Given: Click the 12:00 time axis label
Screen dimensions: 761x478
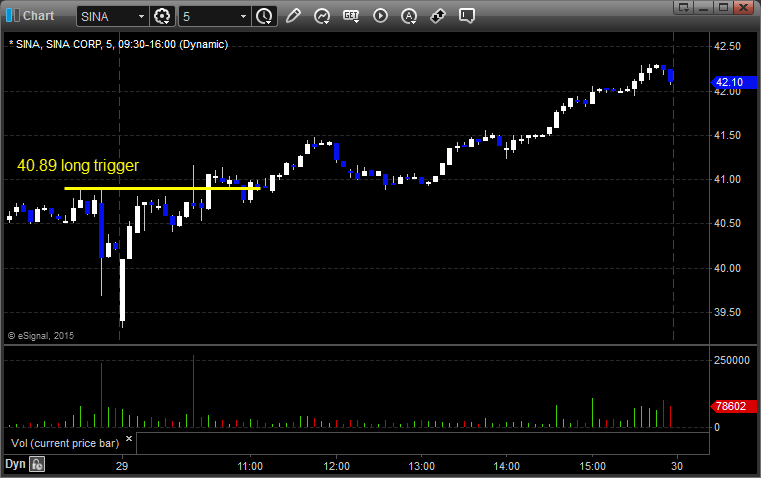Looking at the screenshot, I should pyautogui.click(x=336, y=466).
